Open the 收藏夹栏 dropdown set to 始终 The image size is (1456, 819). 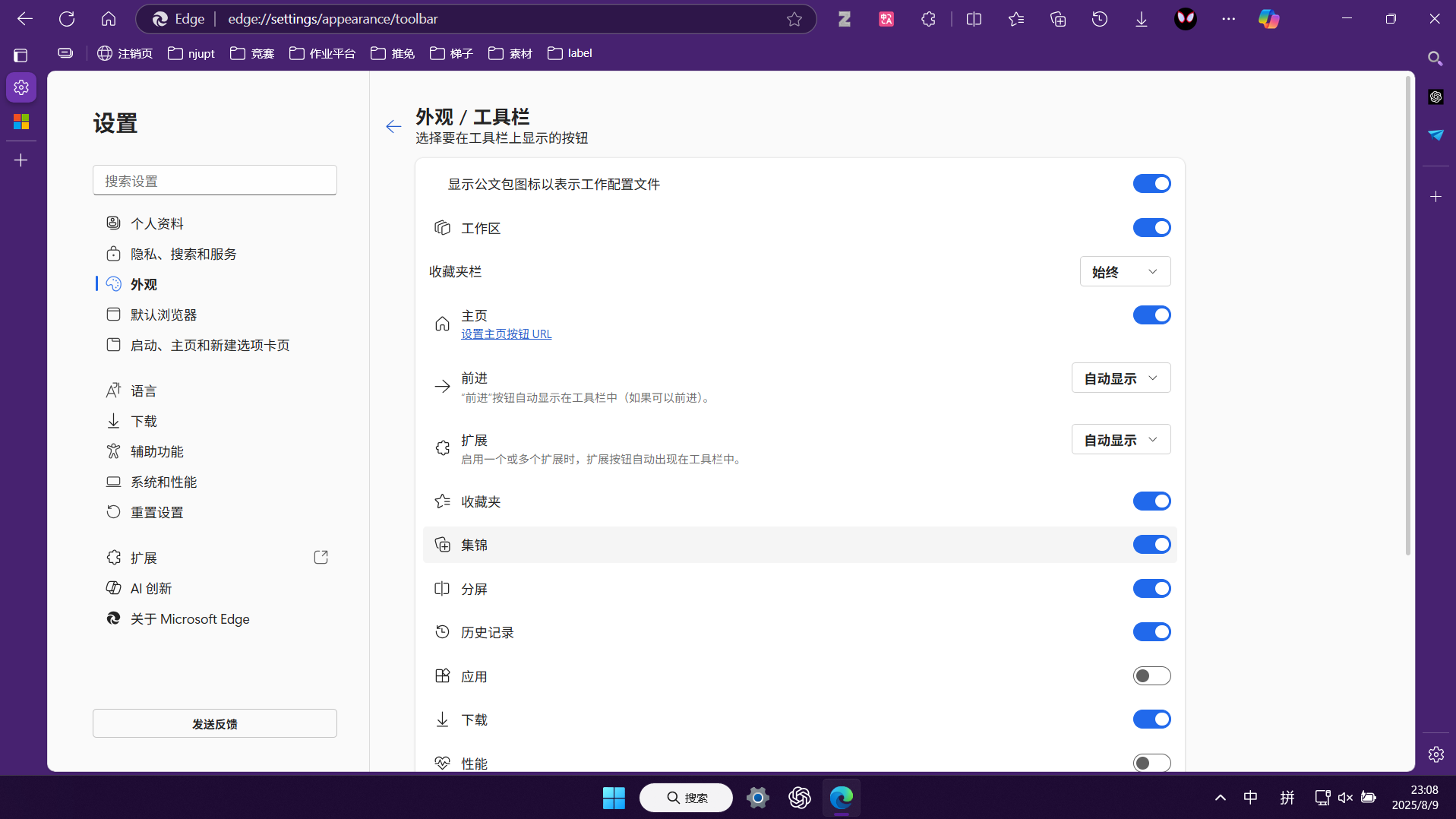click(1124, 271)
